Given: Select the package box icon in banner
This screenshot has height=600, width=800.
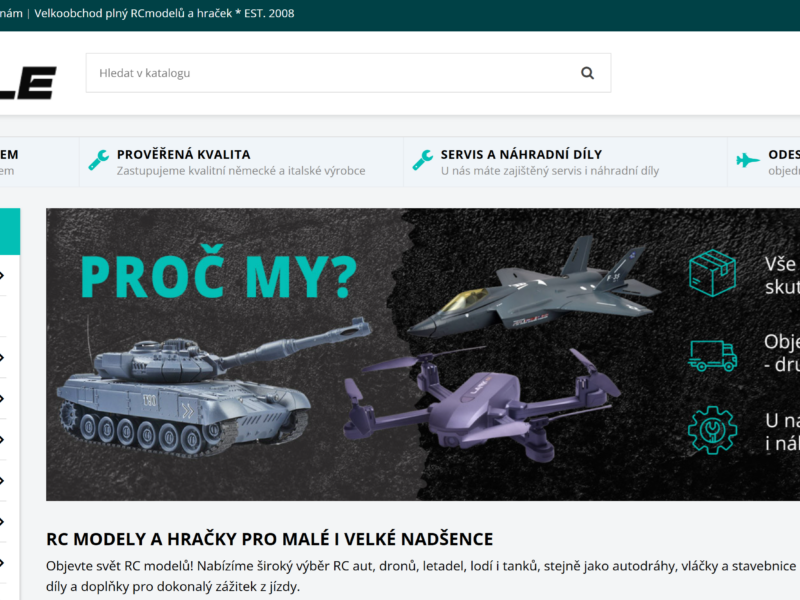Looking at the screenshot, I should click(x=712, y=273).
